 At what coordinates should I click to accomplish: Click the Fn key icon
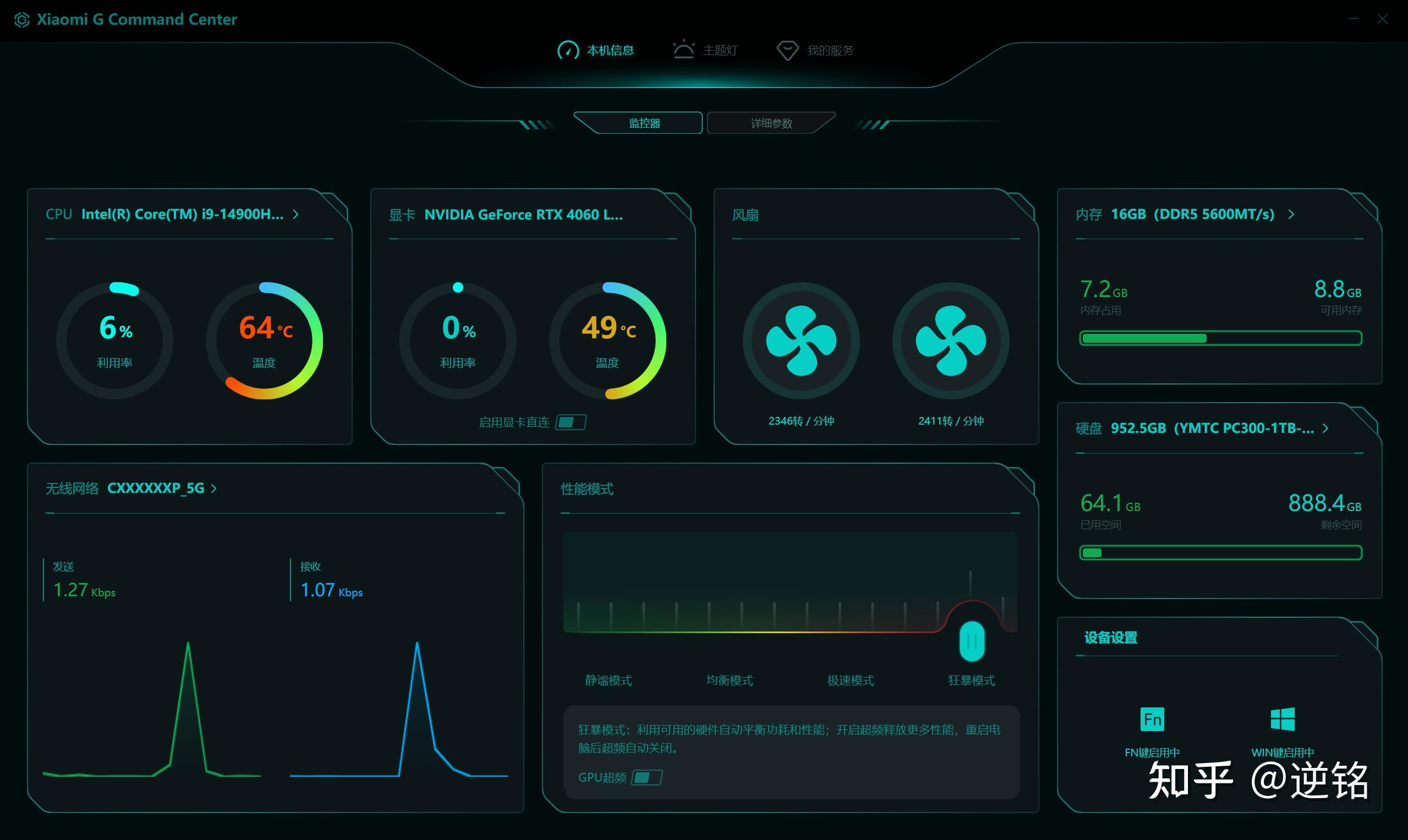click(1152, 719)
